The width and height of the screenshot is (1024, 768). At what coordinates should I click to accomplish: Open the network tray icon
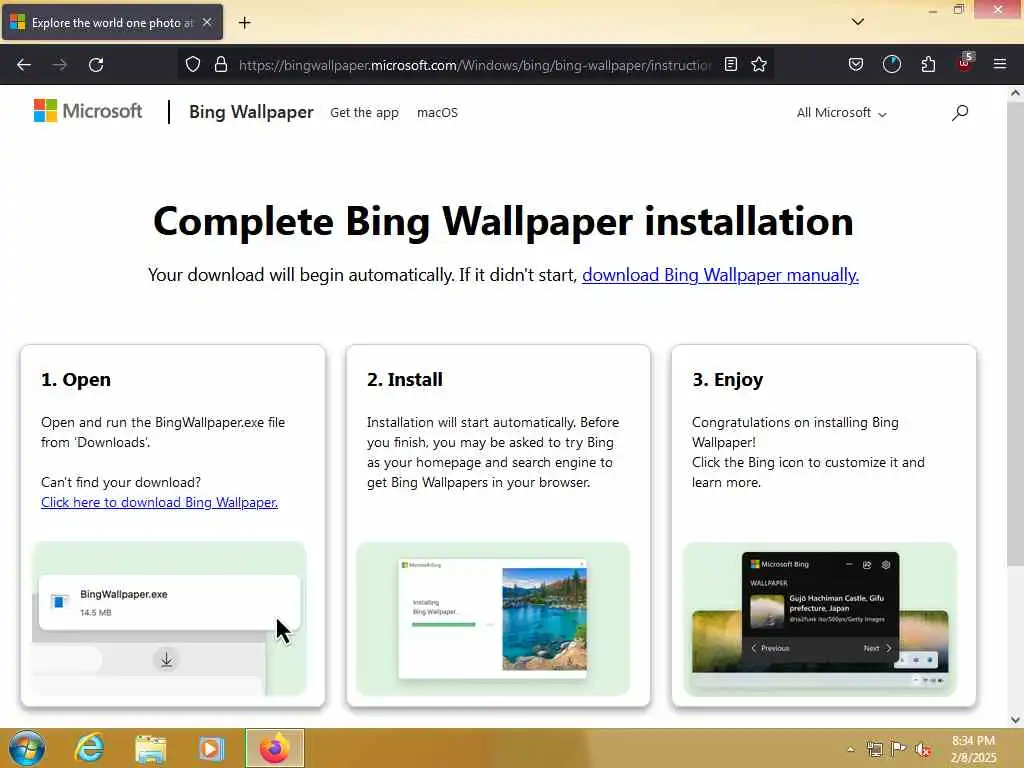coord(874,749)
